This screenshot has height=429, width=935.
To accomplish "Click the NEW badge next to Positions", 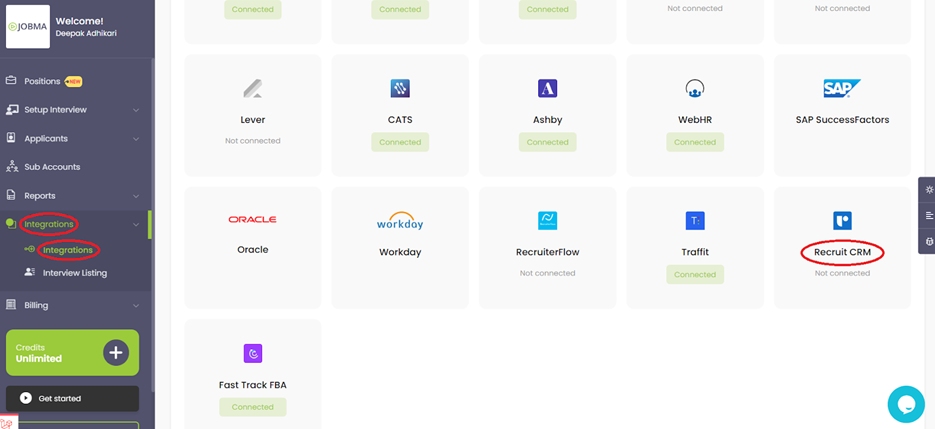I will (73, 82).
